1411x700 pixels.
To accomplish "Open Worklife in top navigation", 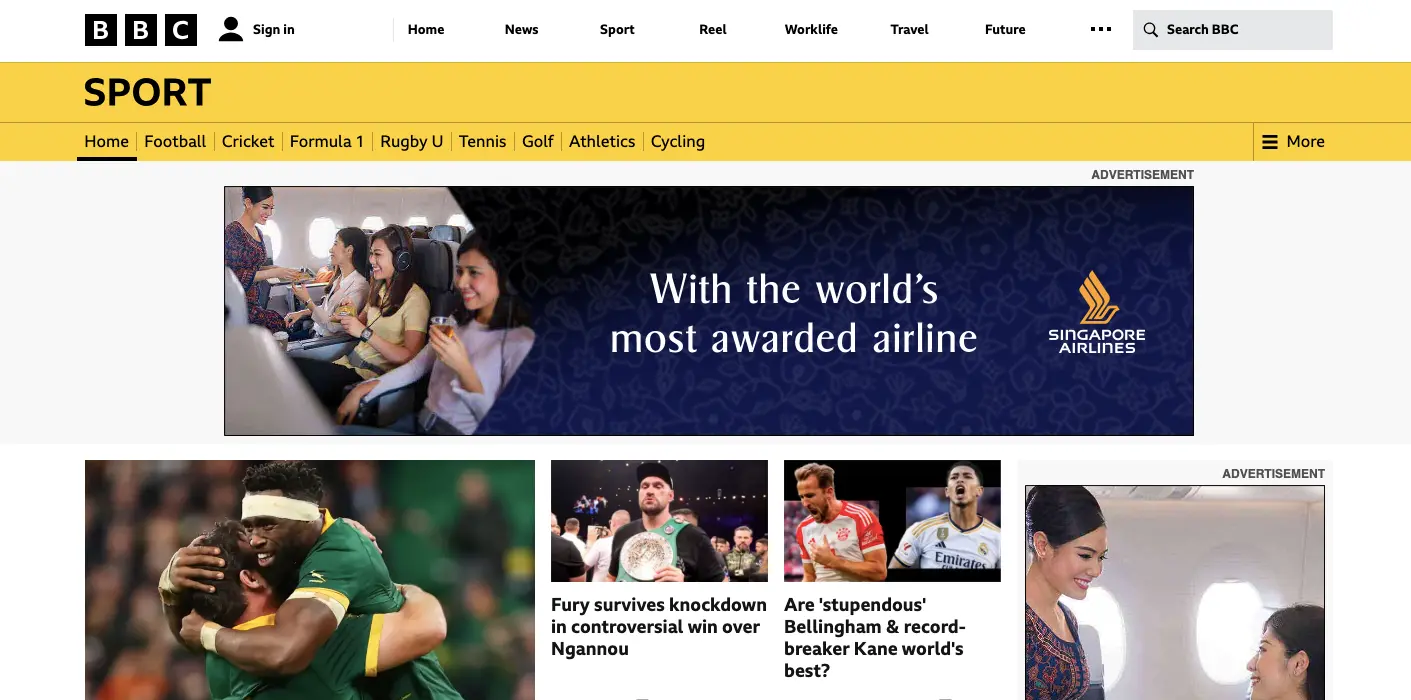I will click(811, 29).
